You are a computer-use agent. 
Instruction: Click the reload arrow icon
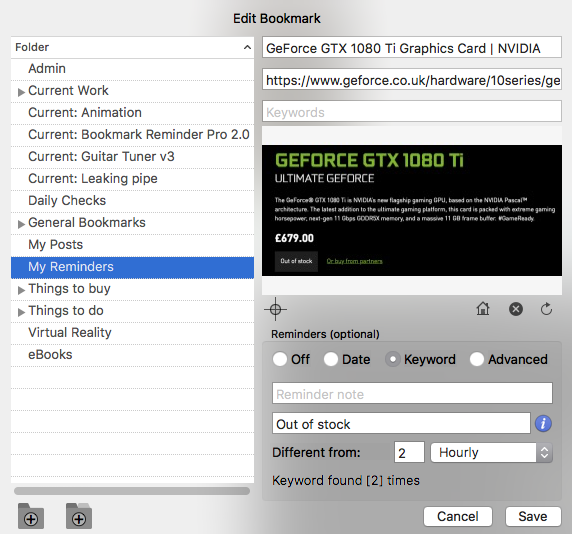click(x=546, y=309)
